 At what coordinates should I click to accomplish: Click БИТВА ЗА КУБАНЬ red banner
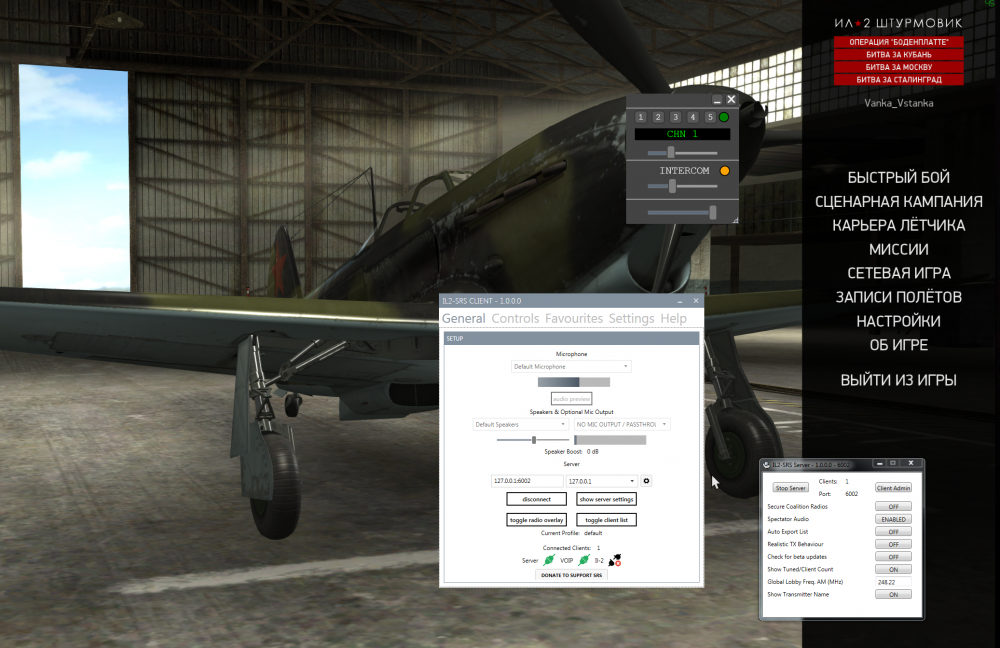click(x=899, y=55)
